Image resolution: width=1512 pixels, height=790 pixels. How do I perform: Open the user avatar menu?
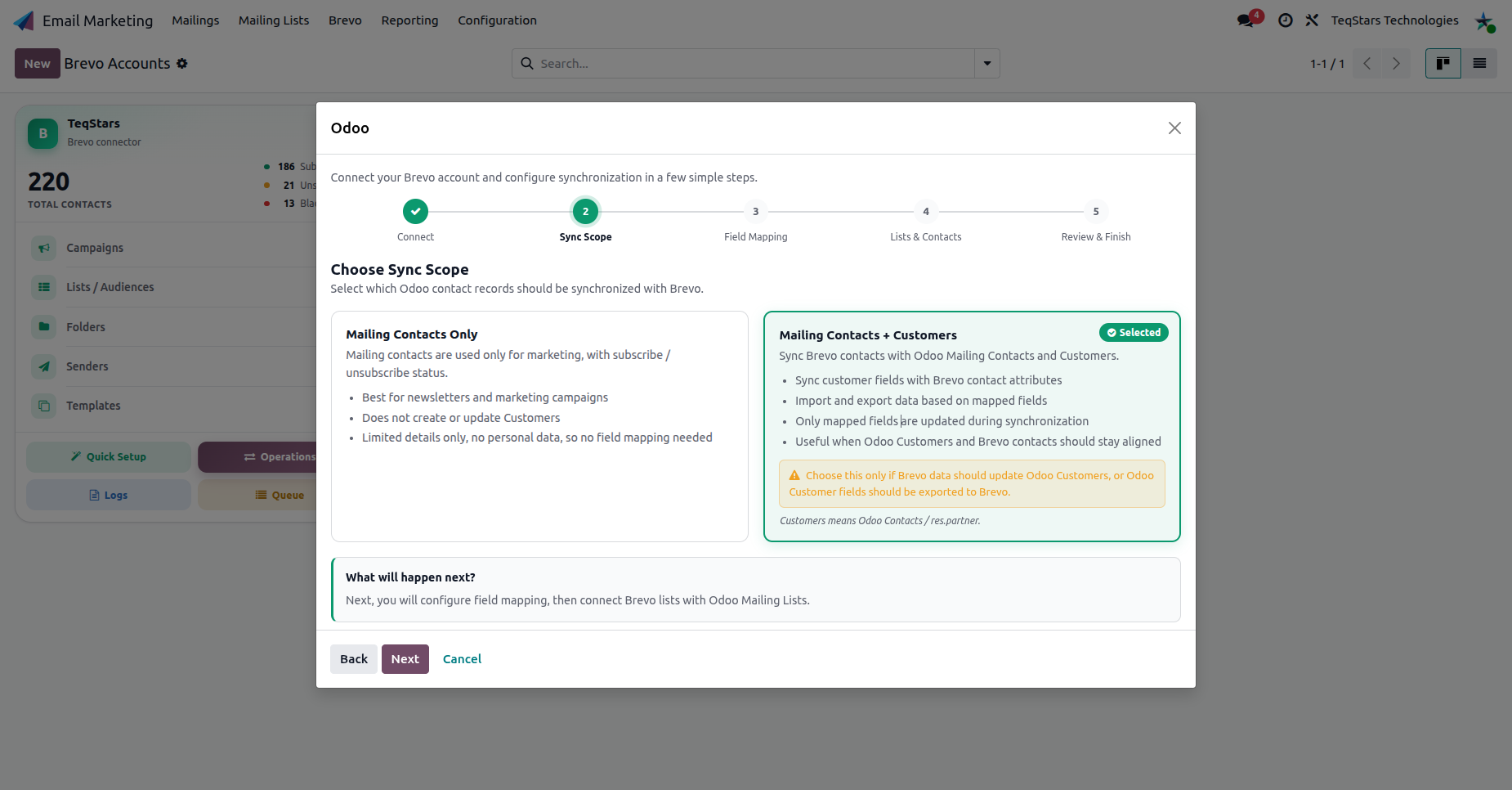point(1484,21)
